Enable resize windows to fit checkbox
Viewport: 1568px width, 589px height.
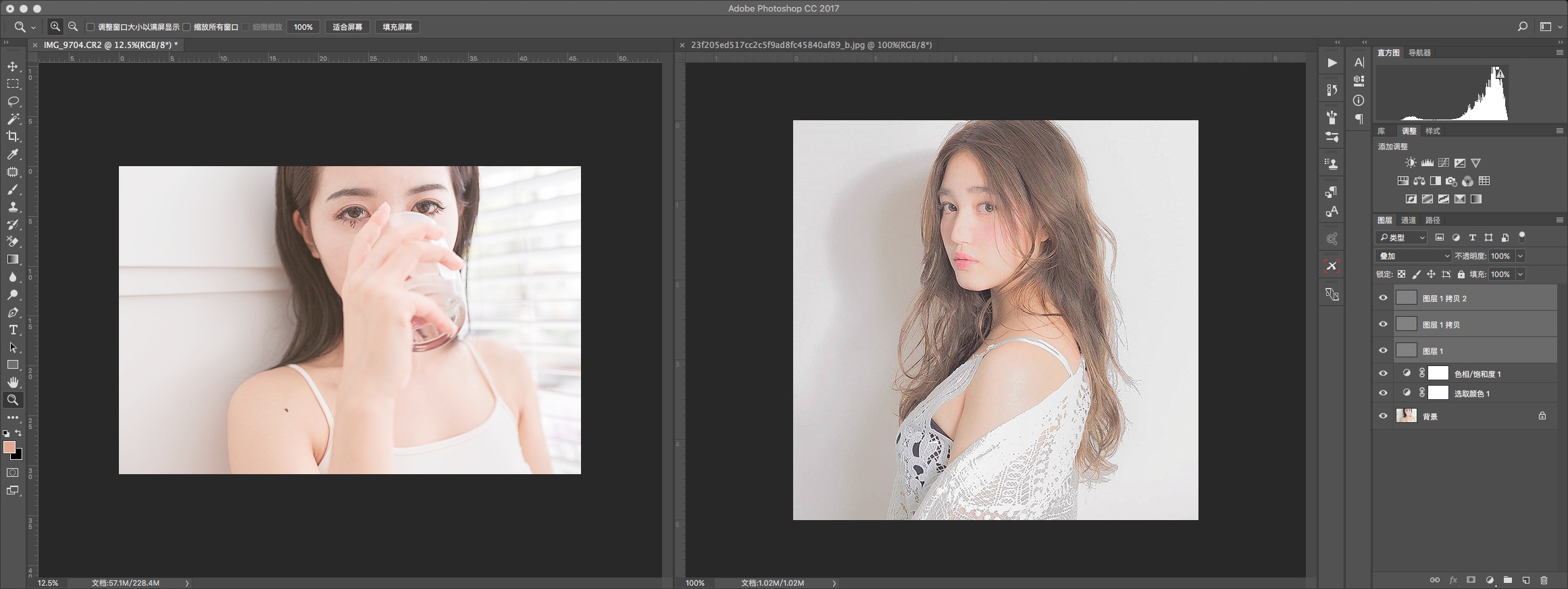(91, 27)
